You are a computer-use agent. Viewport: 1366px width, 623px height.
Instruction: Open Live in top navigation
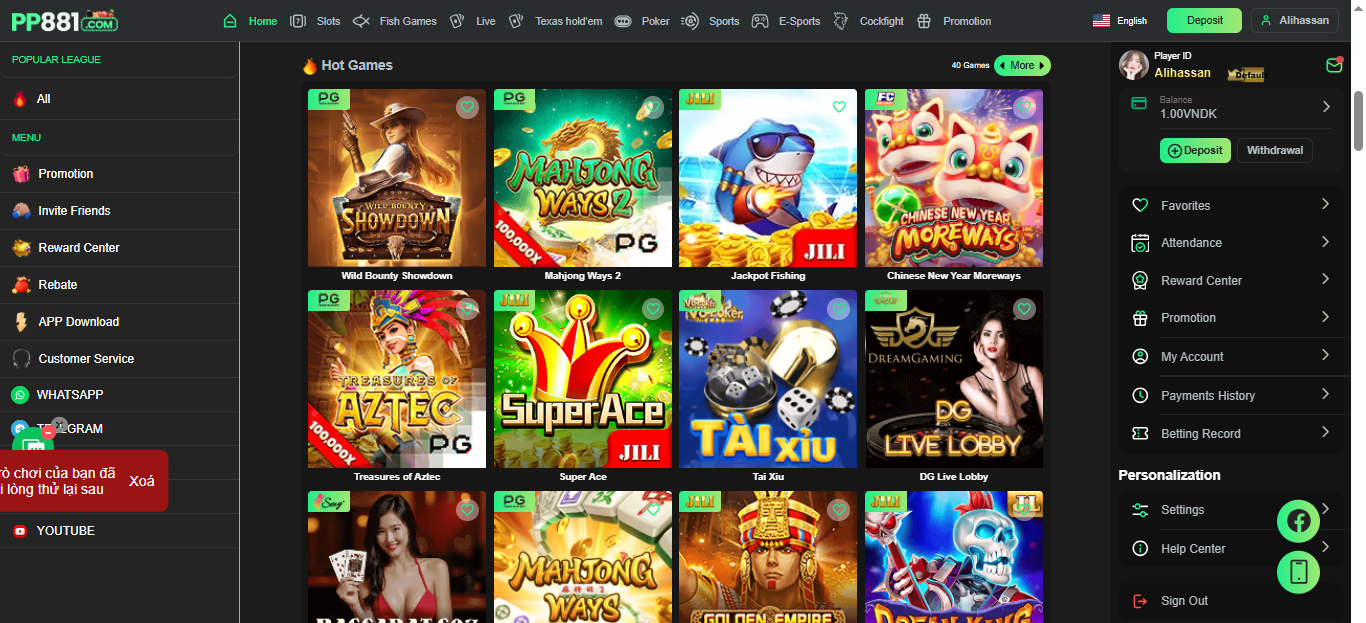click(x=472, y=21)
